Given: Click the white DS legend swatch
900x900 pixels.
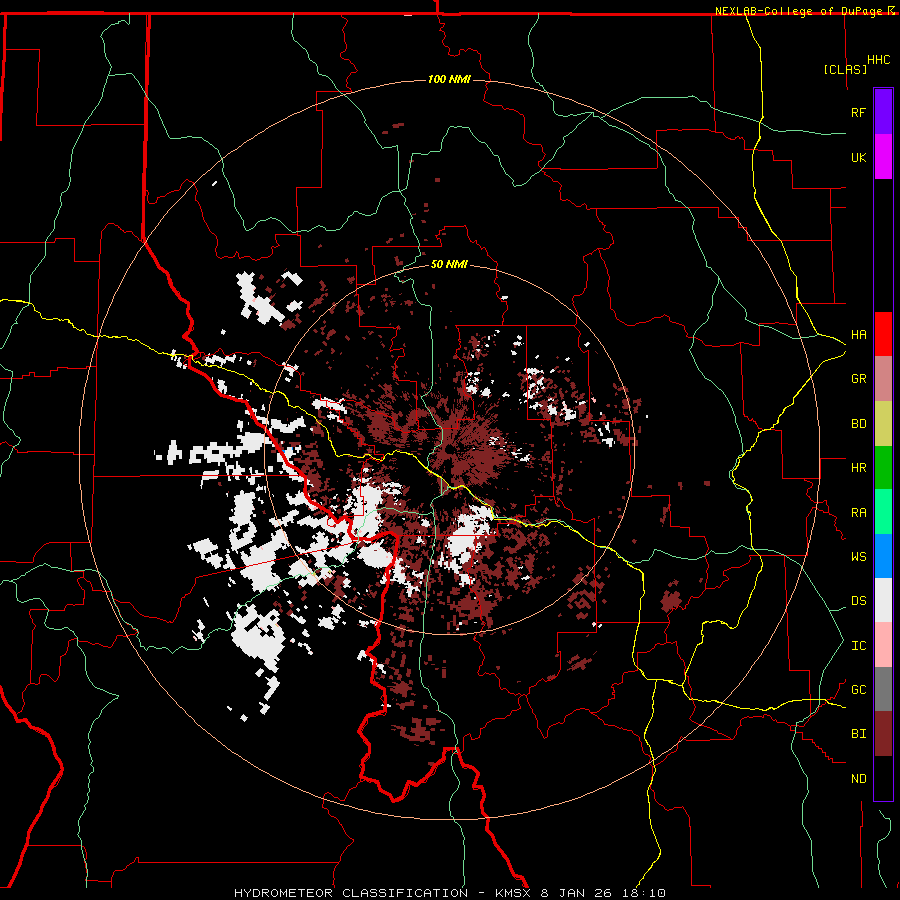Looking at the screenshot, I should tap(883, 601).
